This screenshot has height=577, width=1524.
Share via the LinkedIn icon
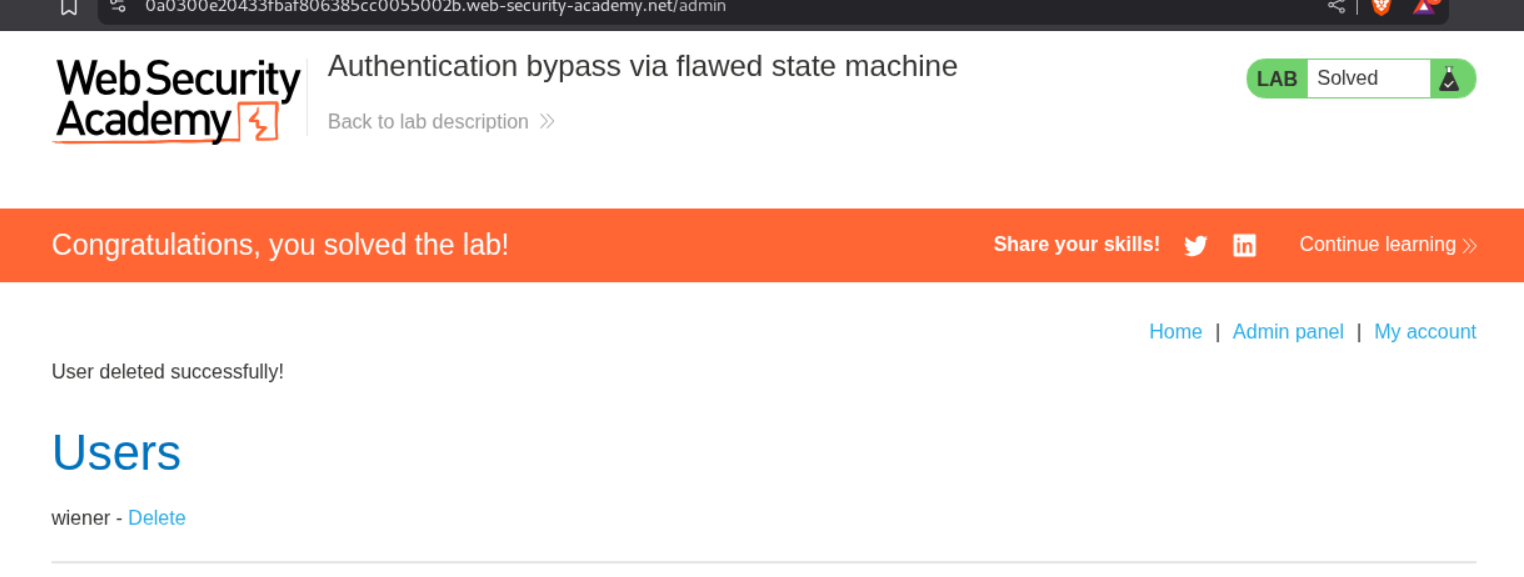click(x=1244, y=246)
